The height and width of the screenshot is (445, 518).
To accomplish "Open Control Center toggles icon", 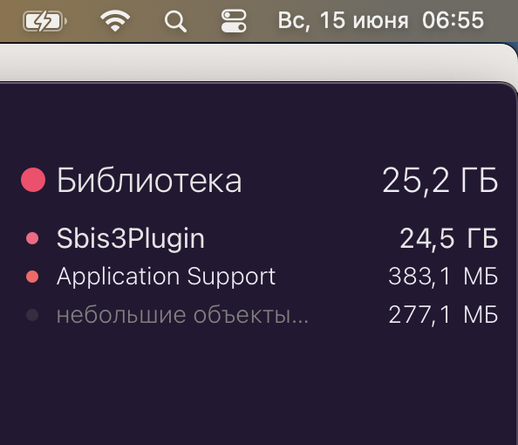I will tap(234, 21).
